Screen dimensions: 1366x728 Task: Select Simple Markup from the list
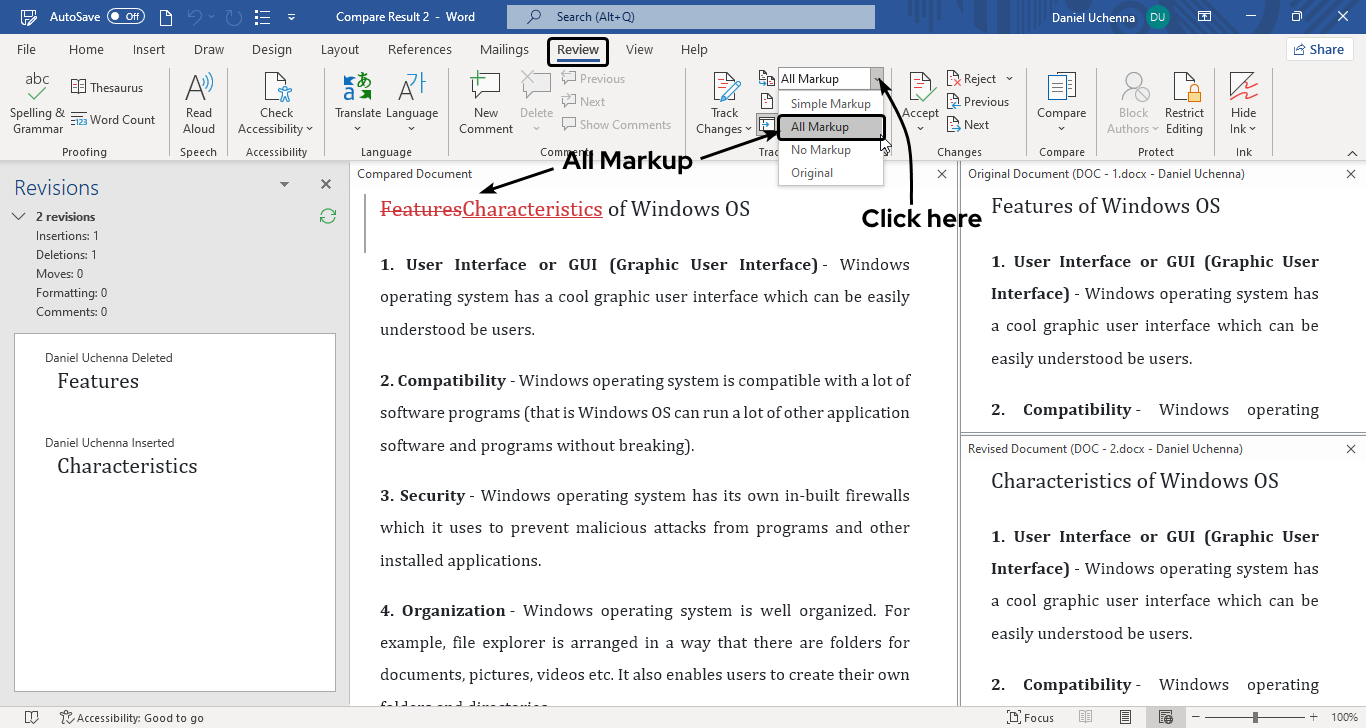click(x=830, y=104)
